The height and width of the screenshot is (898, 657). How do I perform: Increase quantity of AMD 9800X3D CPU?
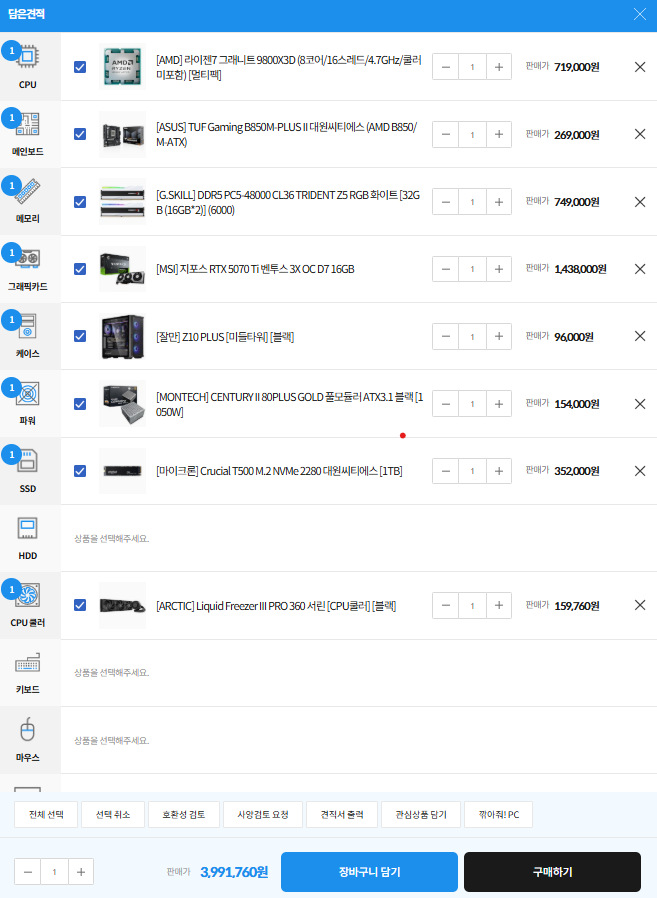point(499,67)
